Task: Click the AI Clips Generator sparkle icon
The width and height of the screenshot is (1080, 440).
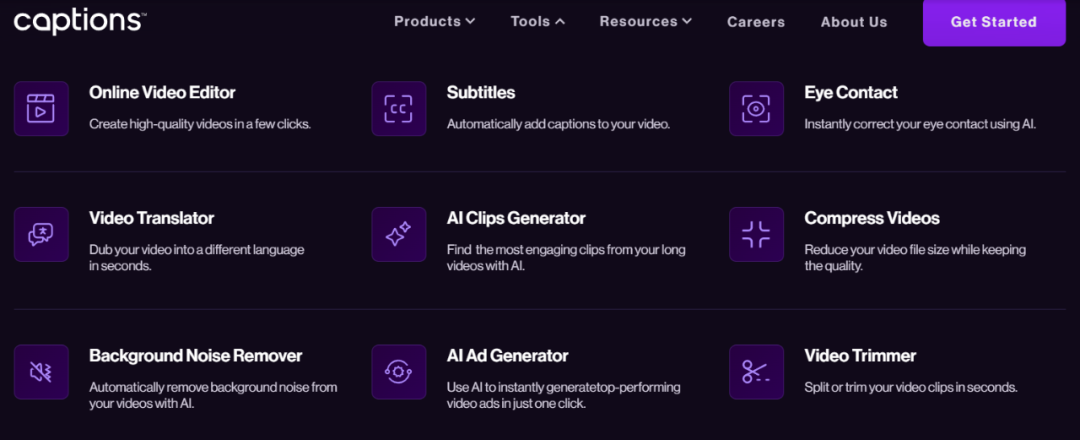Action: 399,235
